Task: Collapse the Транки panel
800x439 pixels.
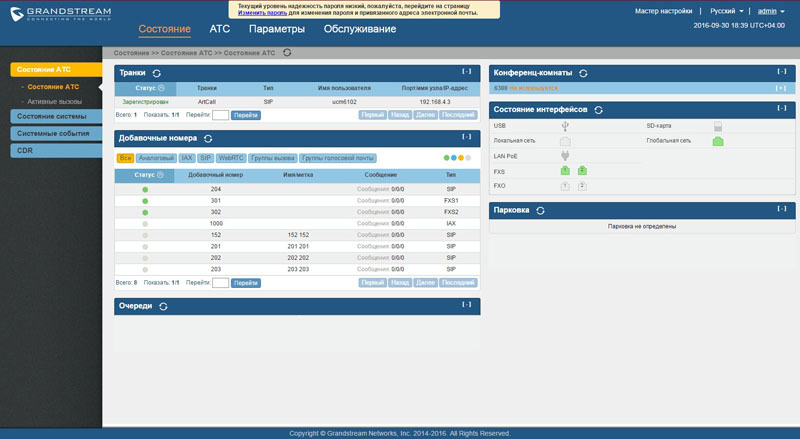Action: coord(467,71)
